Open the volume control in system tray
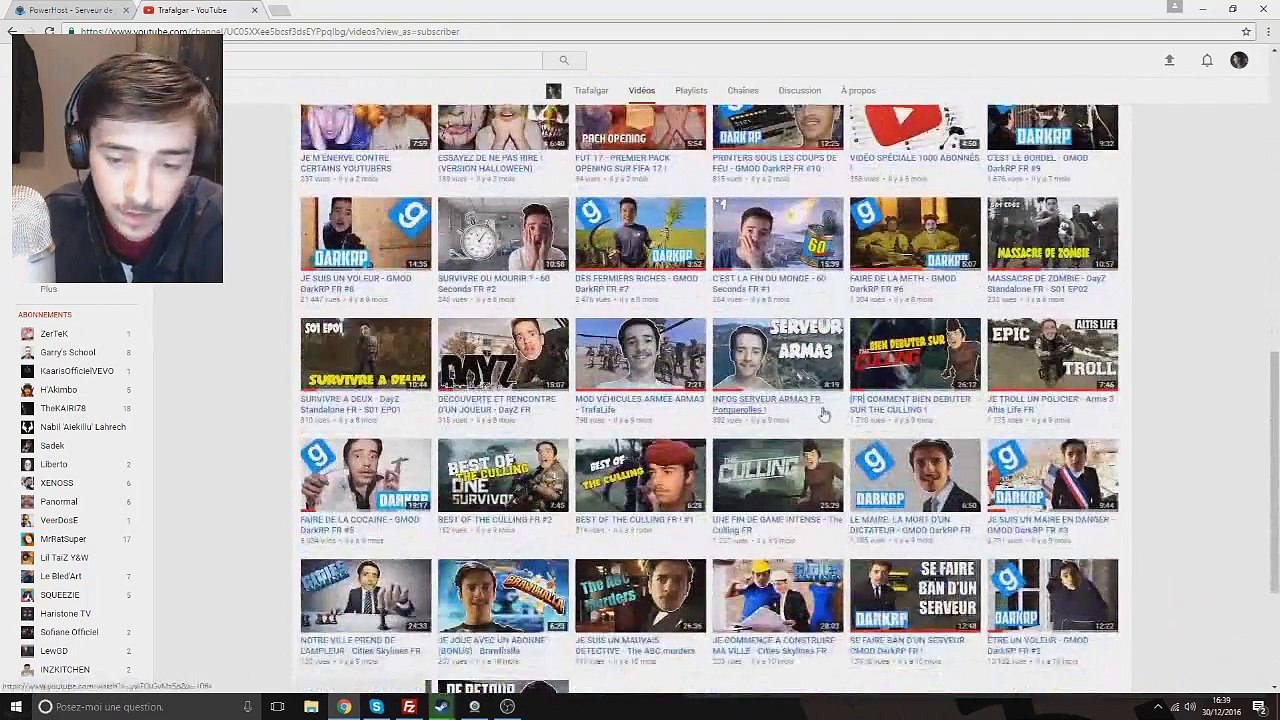 1191,707
